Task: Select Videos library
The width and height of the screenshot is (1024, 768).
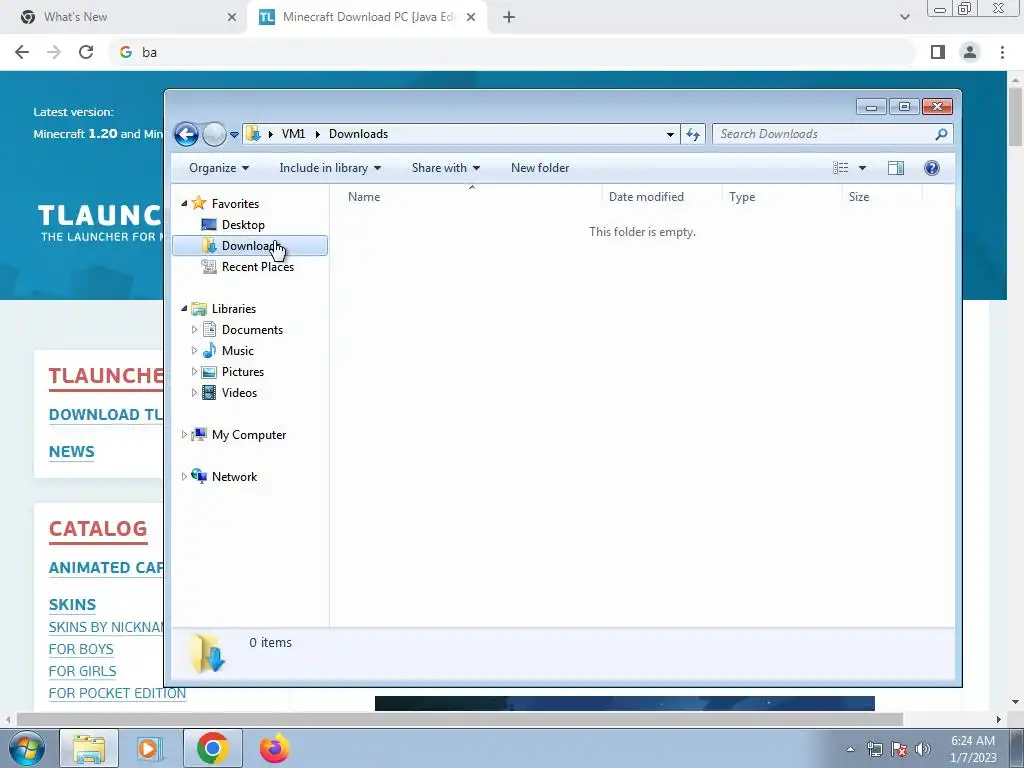Action: tap(239, 392)
